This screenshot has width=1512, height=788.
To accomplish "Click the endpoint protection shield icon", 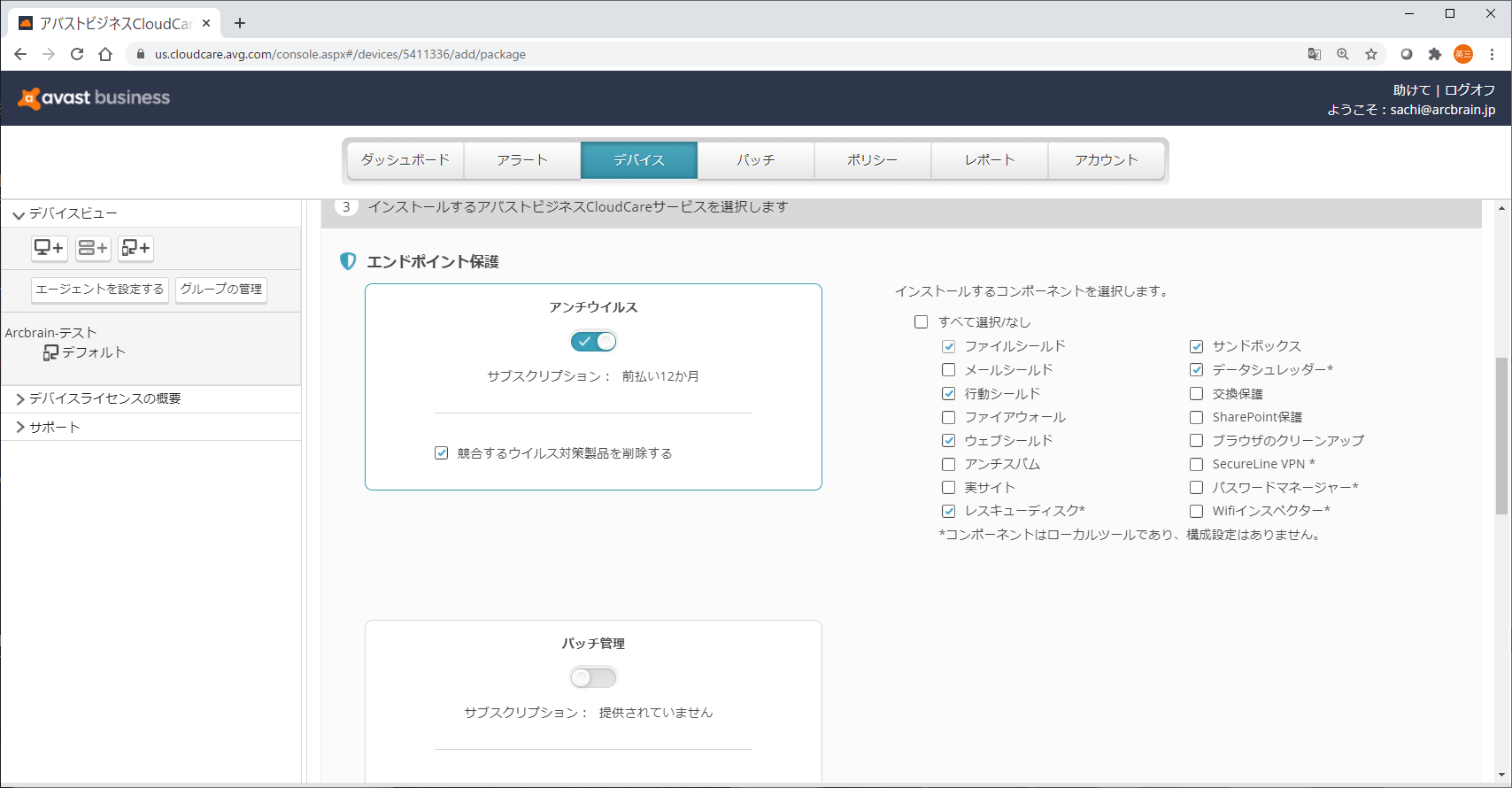I will [x=348, y=261].
